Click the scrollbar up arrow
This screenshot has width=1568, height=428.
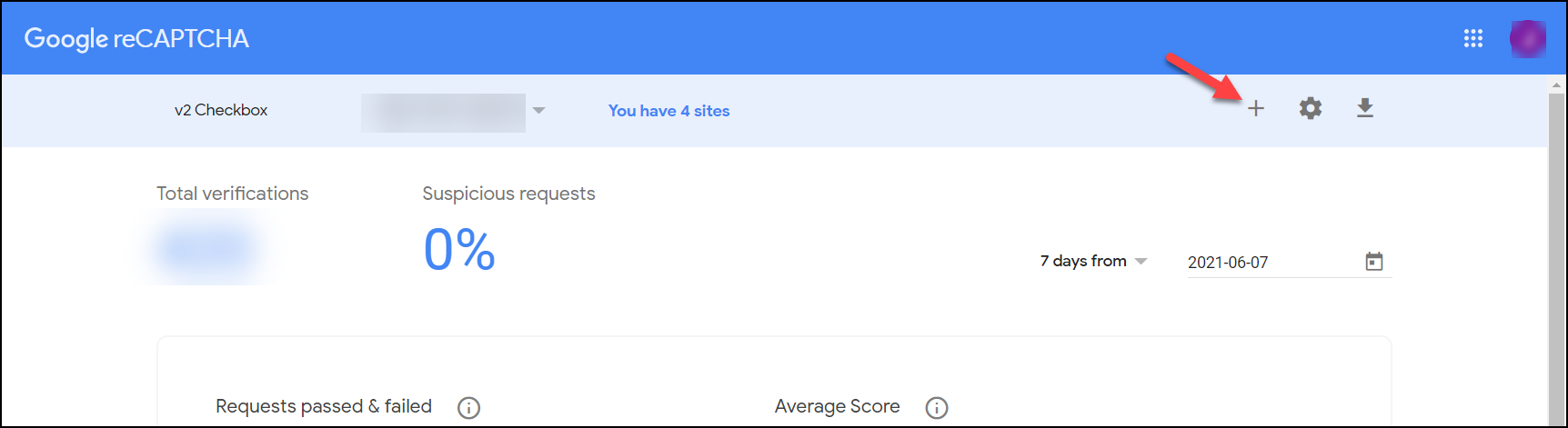point(1556,85)
